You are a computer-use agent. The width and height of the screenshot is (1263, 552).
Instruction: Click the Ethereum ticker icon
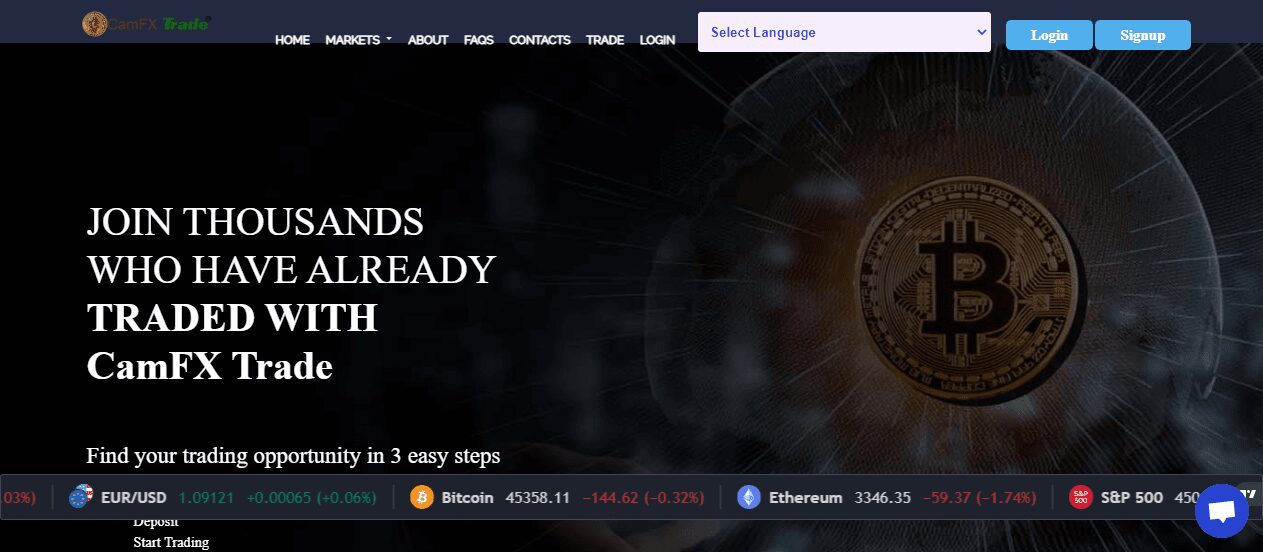point(749,497)
